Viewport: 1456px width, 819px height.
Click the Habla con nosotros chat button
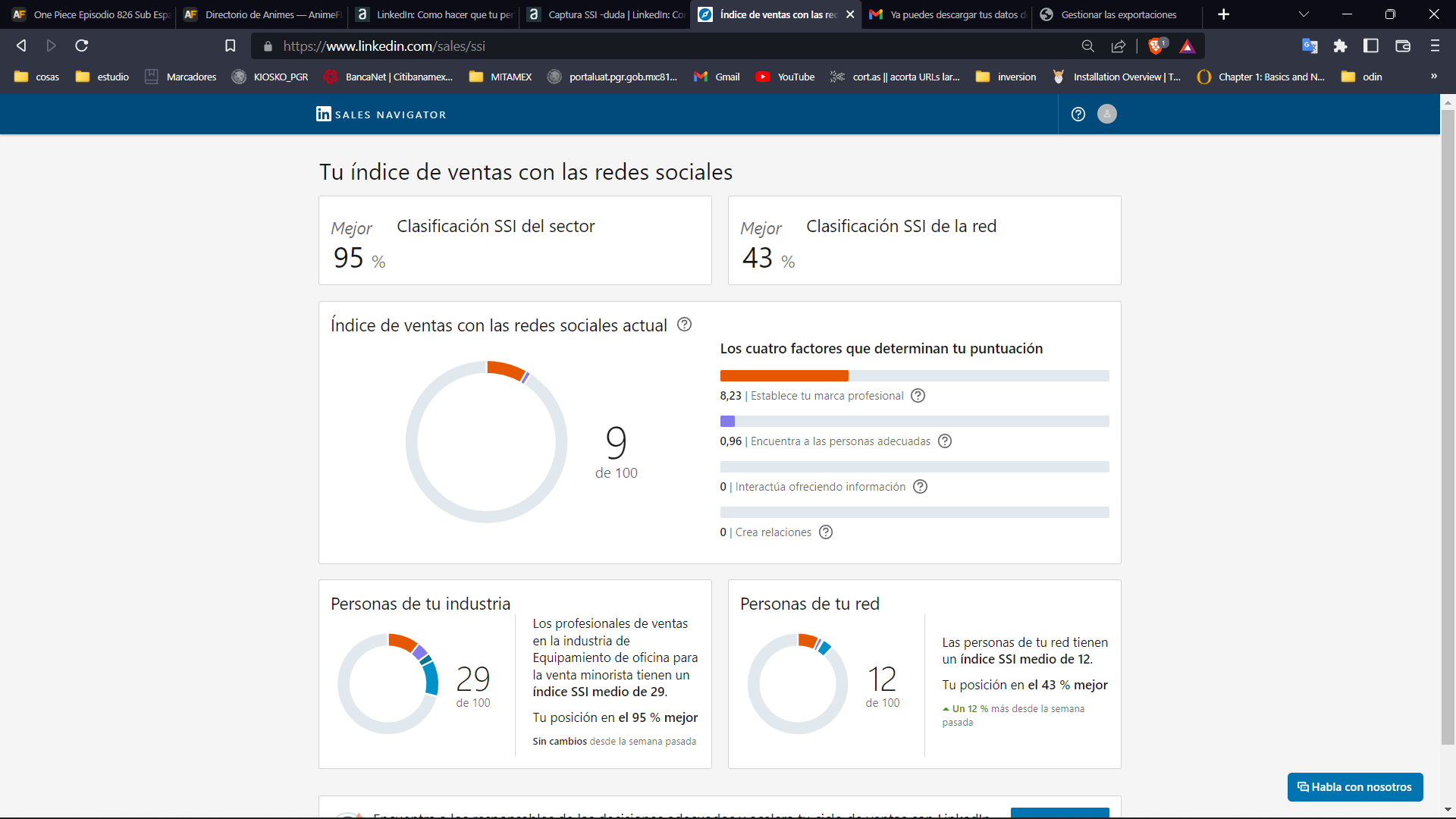(x=1355, y=787)
